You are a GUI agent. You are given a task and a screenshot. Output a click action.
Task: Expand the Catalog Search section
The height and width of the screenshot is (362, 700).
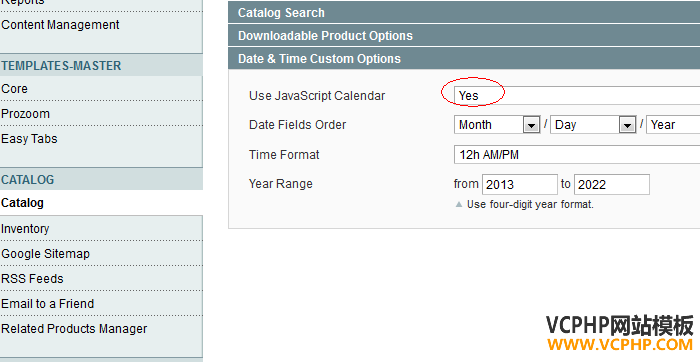pos(464,12)
